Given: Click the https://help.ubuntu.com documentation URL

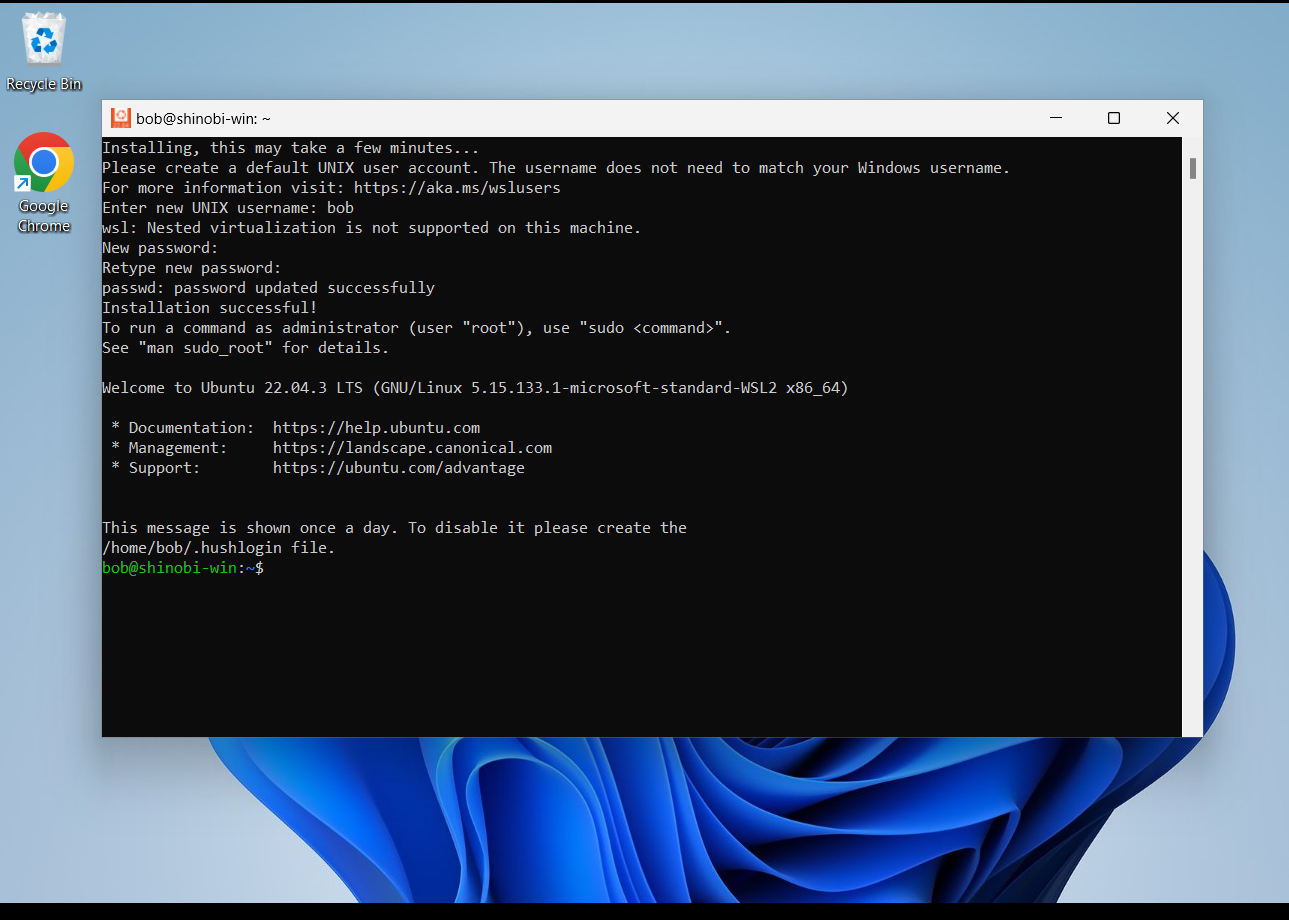Looking at the screenshot, I should (x=376, y=428).
